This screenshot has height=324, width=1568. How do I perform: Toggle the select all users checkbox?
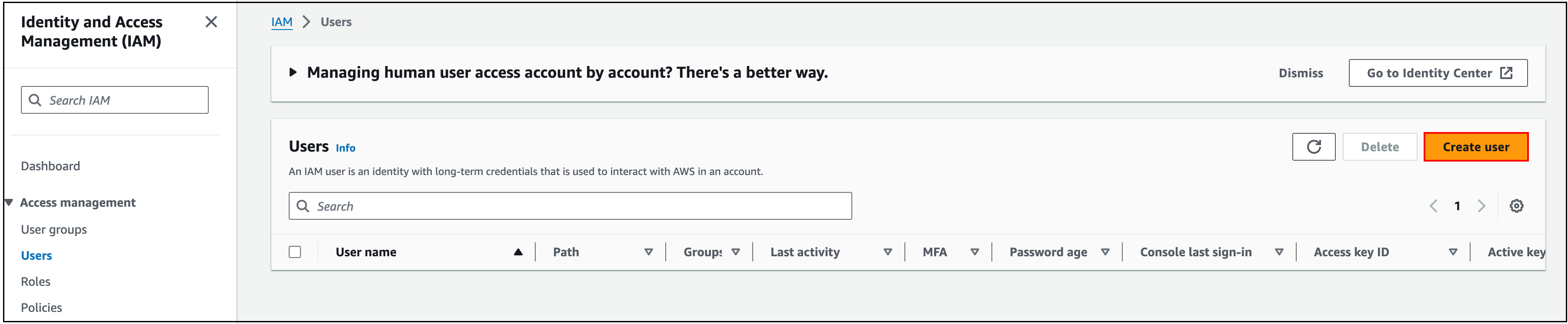295,252
